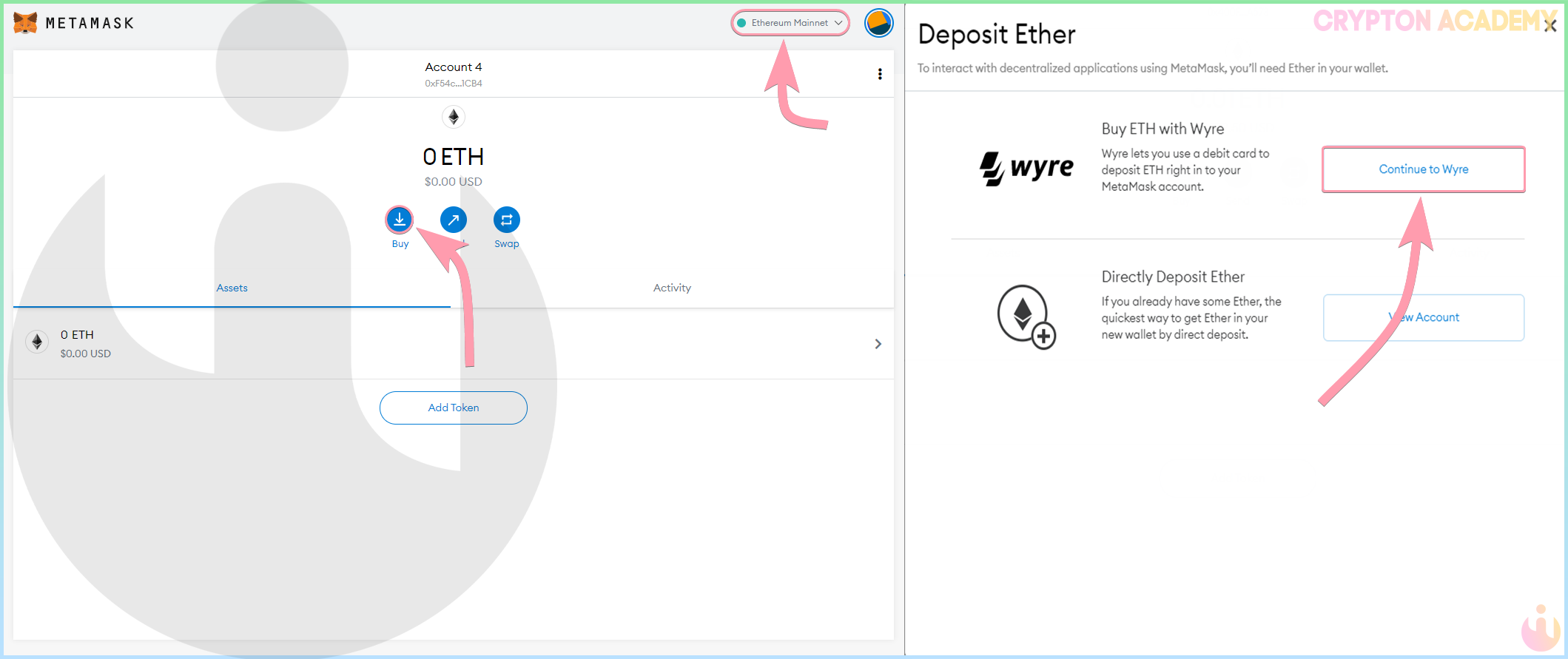This screenshot has width=1568, height=659.
Task: Open the account avatar menu
Action: coord(879,23)
